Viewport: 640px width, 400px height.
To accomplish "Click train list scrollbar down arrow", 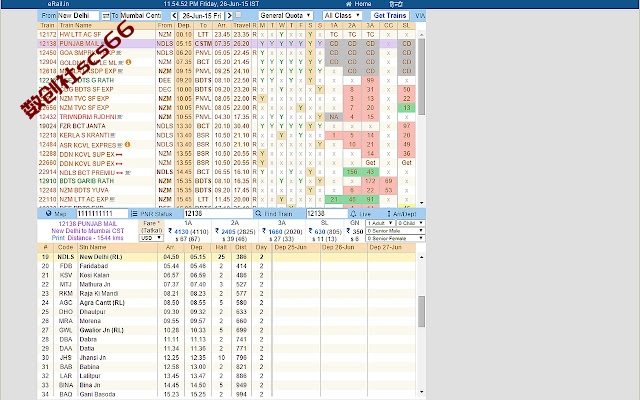I will point(421,203).
